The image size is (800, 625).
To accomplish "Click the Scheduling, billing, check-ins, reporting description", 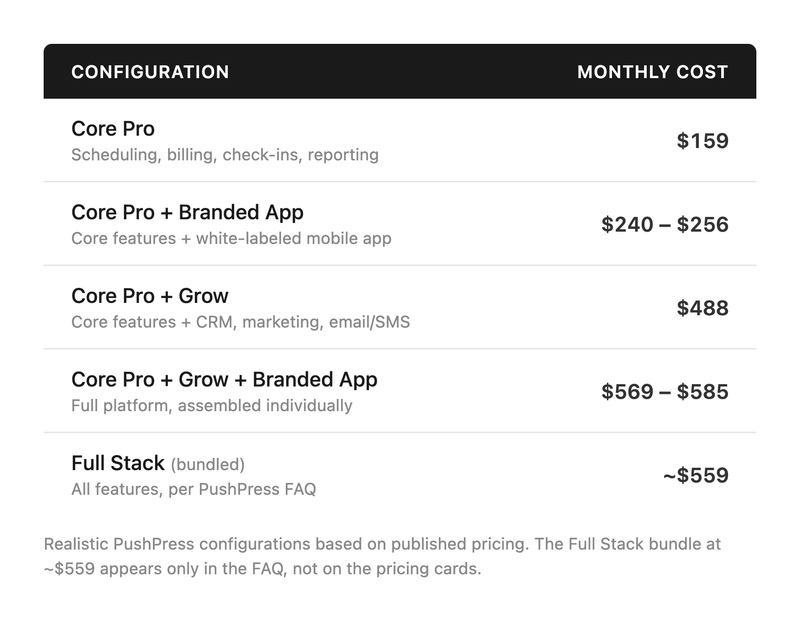I will click(x=225, y=155).
